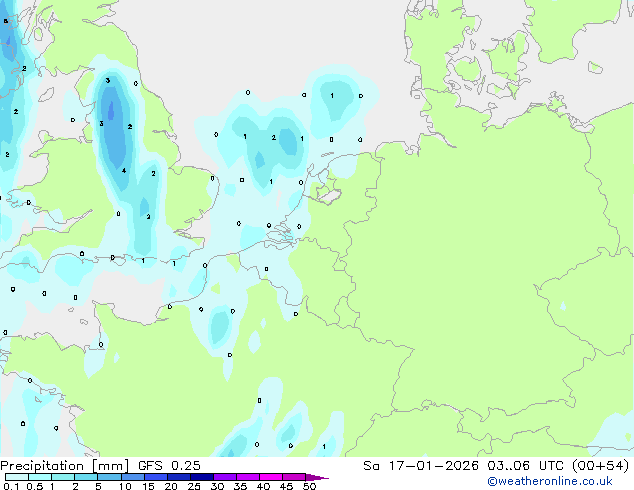Choose the 40 to 45 mm magenta swatch
634x490 pixels.
click(271, 477)
